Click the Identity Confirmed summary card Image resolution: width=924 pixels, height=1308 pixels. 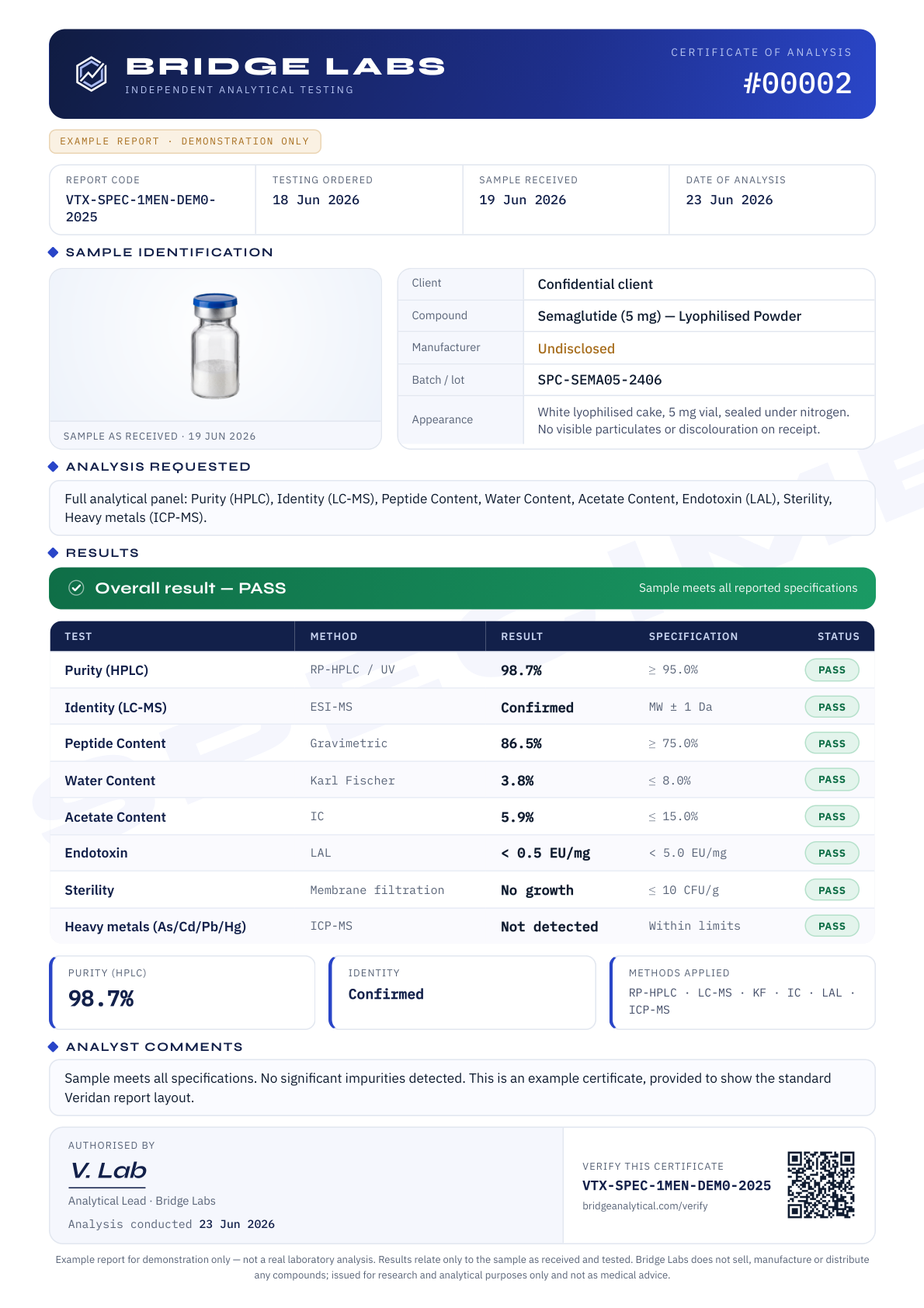click(462, 993)
